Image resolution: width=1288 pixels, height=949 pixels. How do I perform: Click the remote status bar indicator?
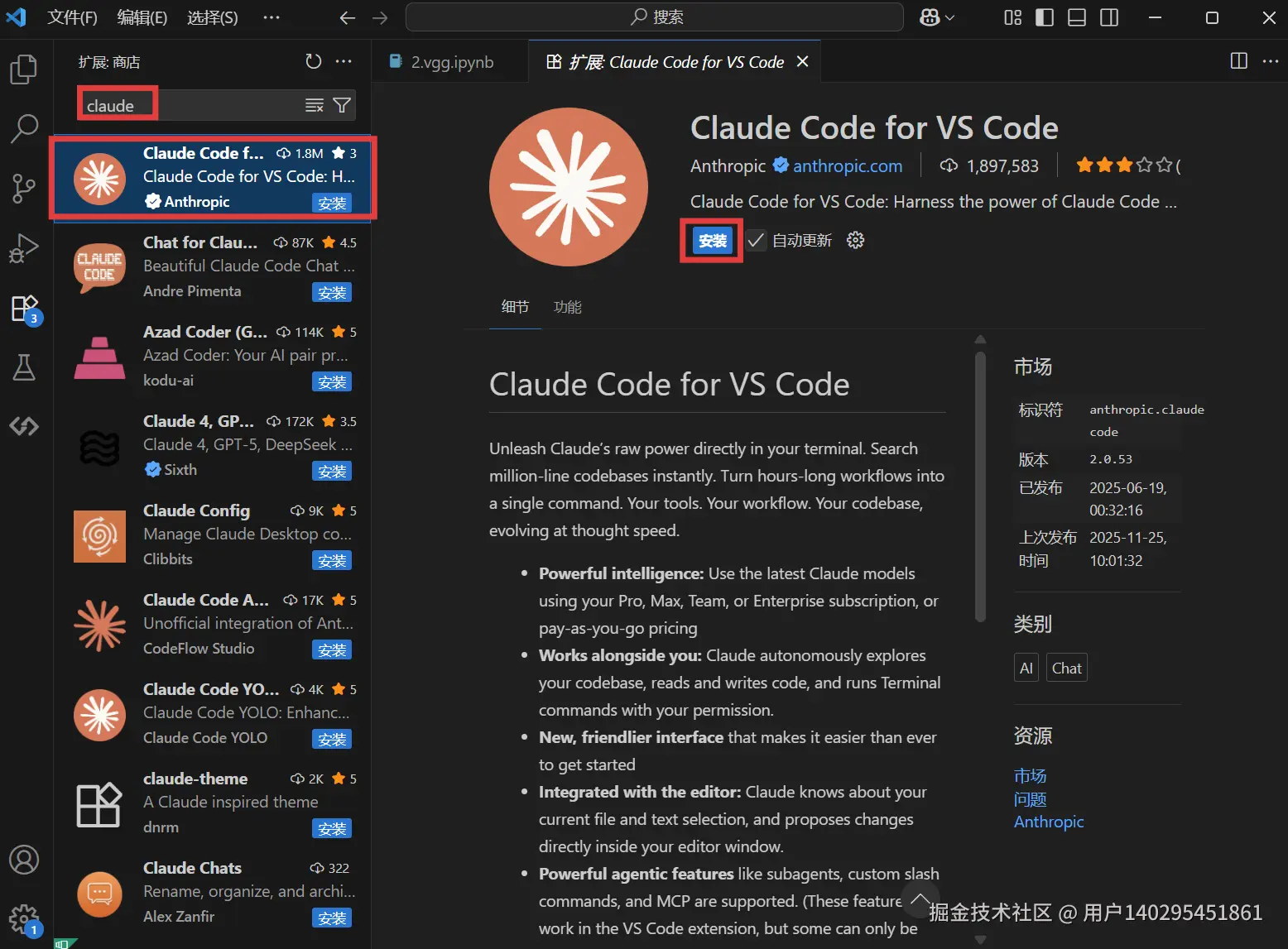tap(65, 943)
